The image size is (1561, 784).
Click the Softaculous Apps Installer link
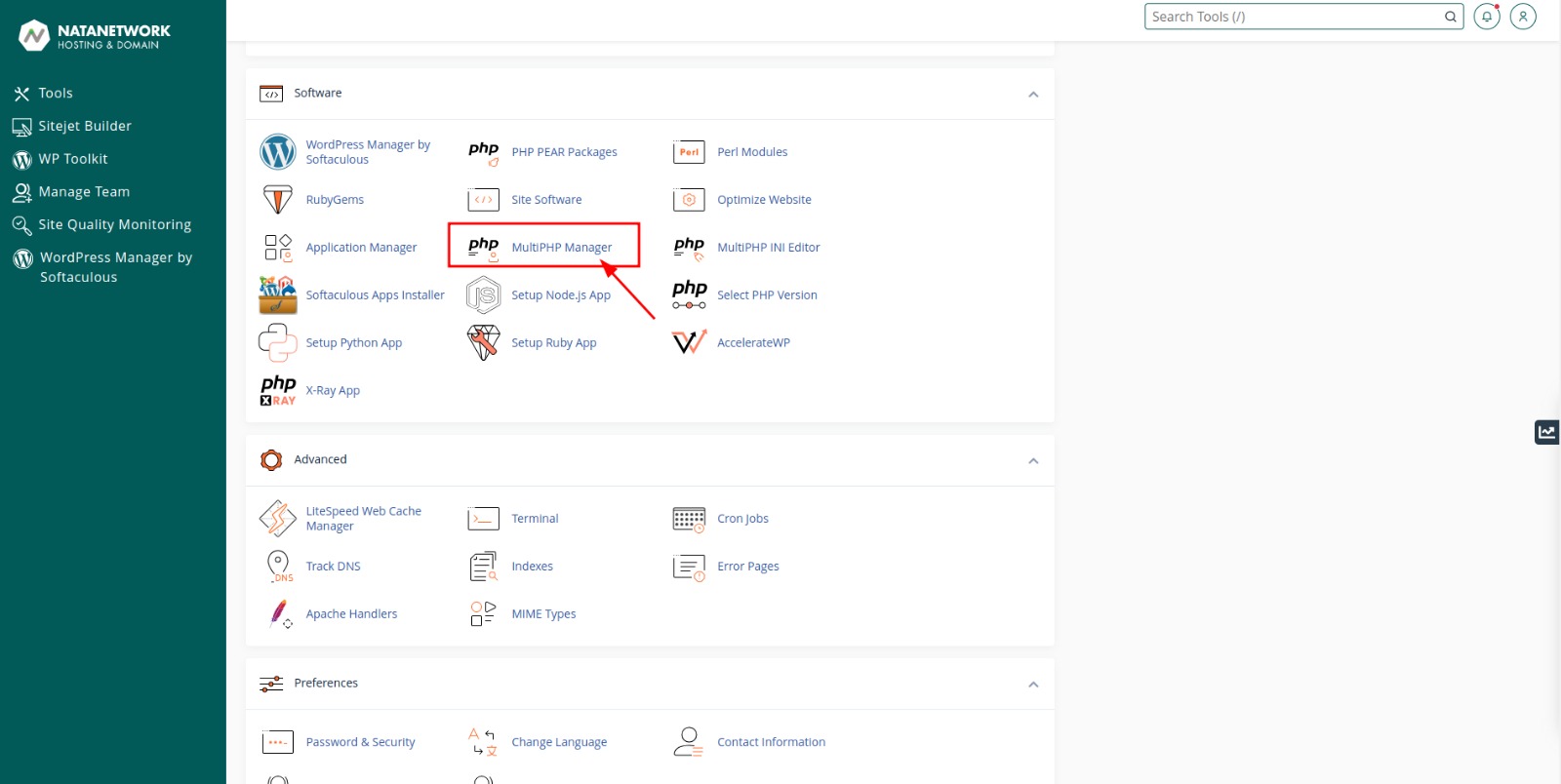tap(375, 295)
